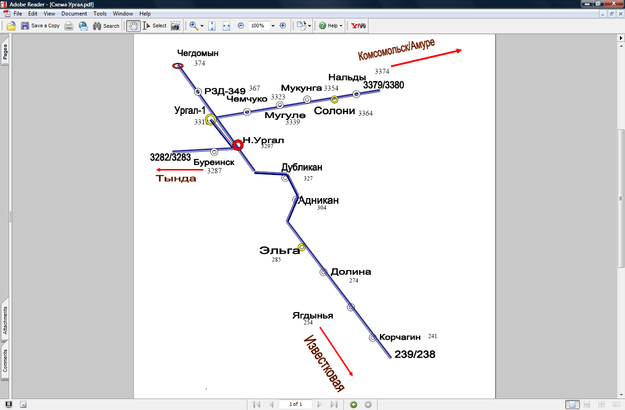Activate the Hand tool
The width and height of the screenshot is (625, 410).
(x=133, y=26)
